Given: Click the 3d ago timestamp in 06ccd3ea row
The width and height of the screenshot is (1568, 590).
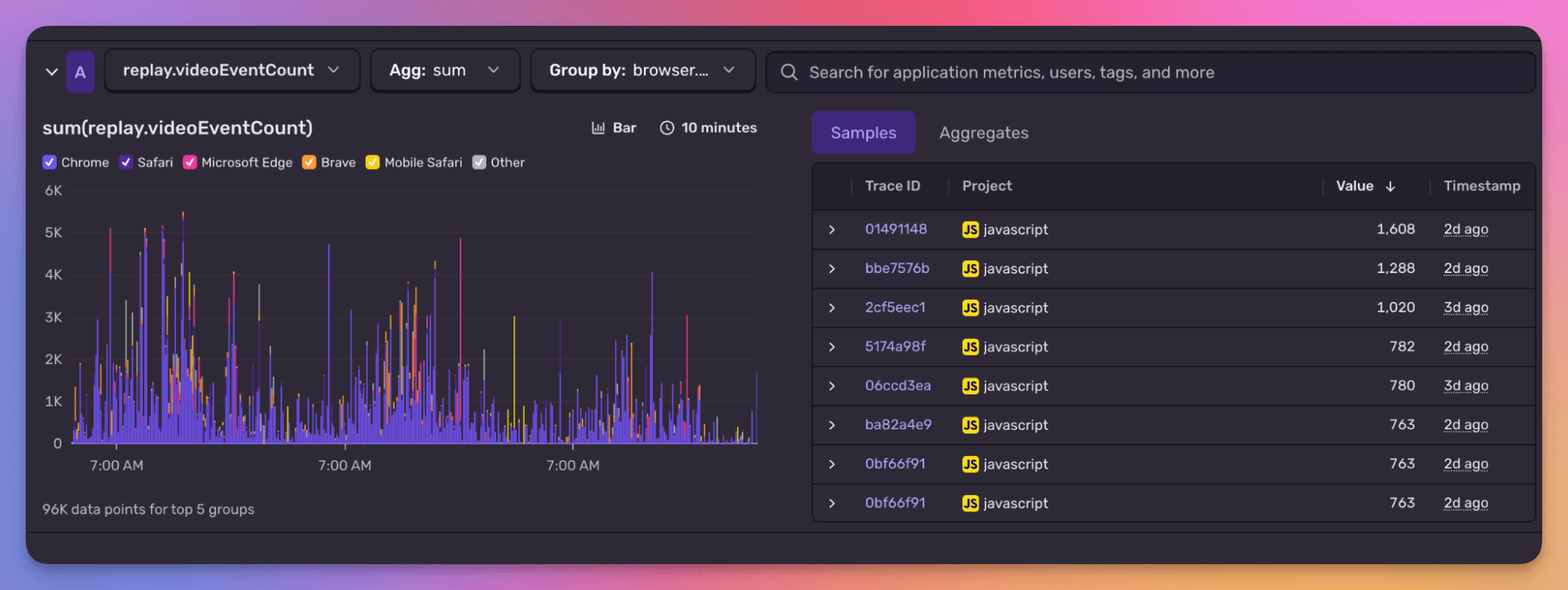Looking at the screenshot, I should [x=1466, y=385].
